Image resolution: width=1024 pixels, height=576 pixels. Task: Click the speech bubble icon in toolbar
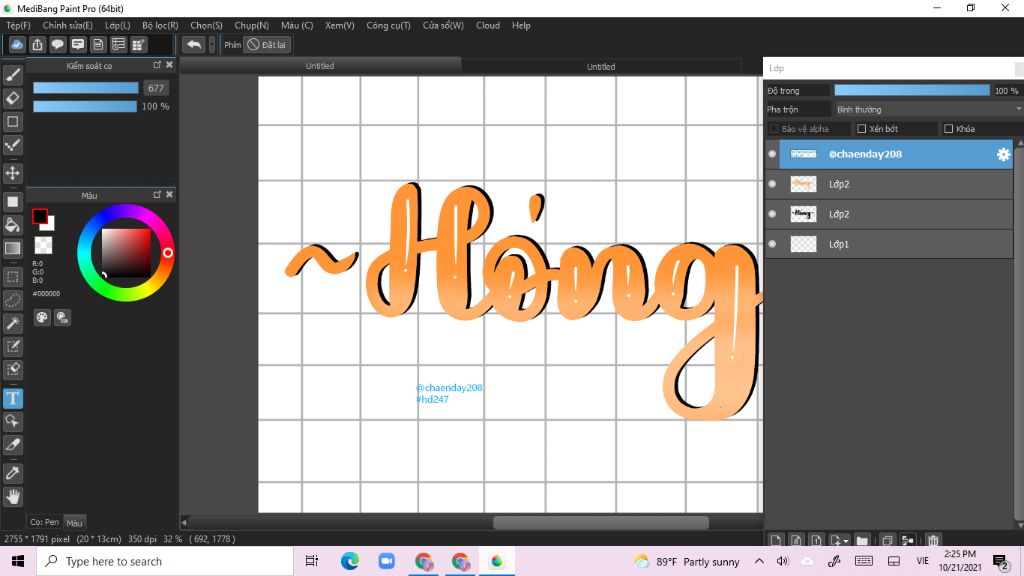click(x=57, y=44)
